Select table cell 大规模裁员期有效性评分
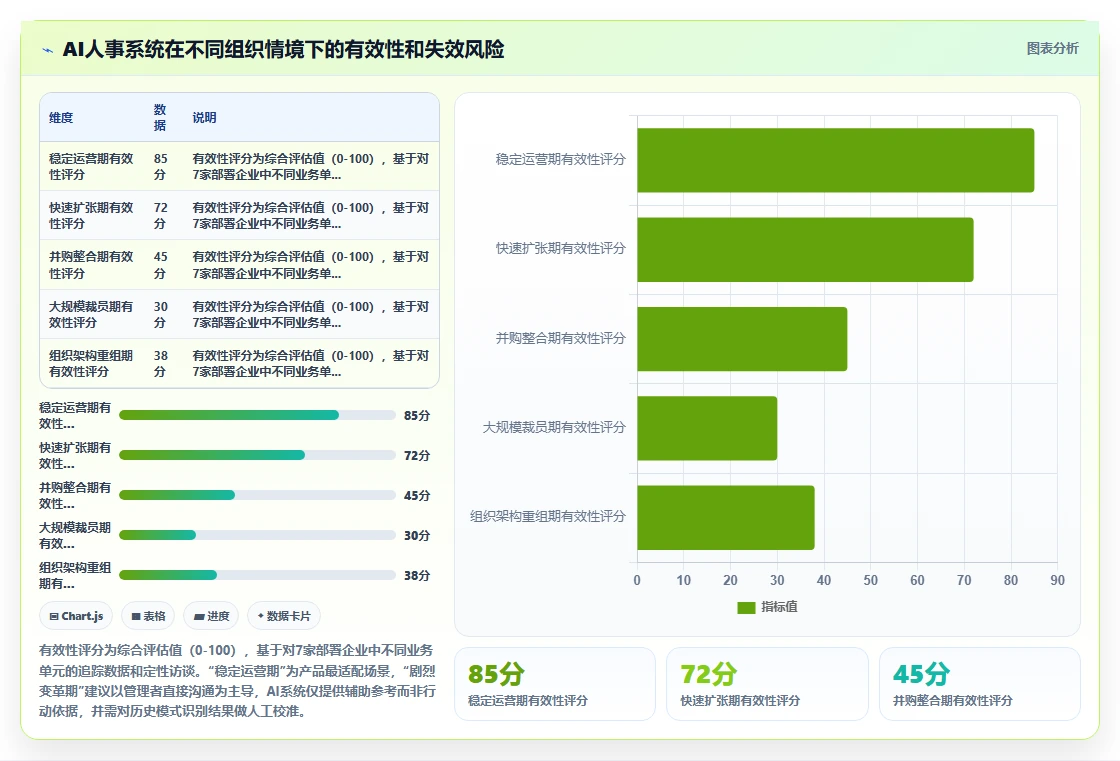Screen dimensions: 1120x761 pyautogui.click(x=91, y=314)
